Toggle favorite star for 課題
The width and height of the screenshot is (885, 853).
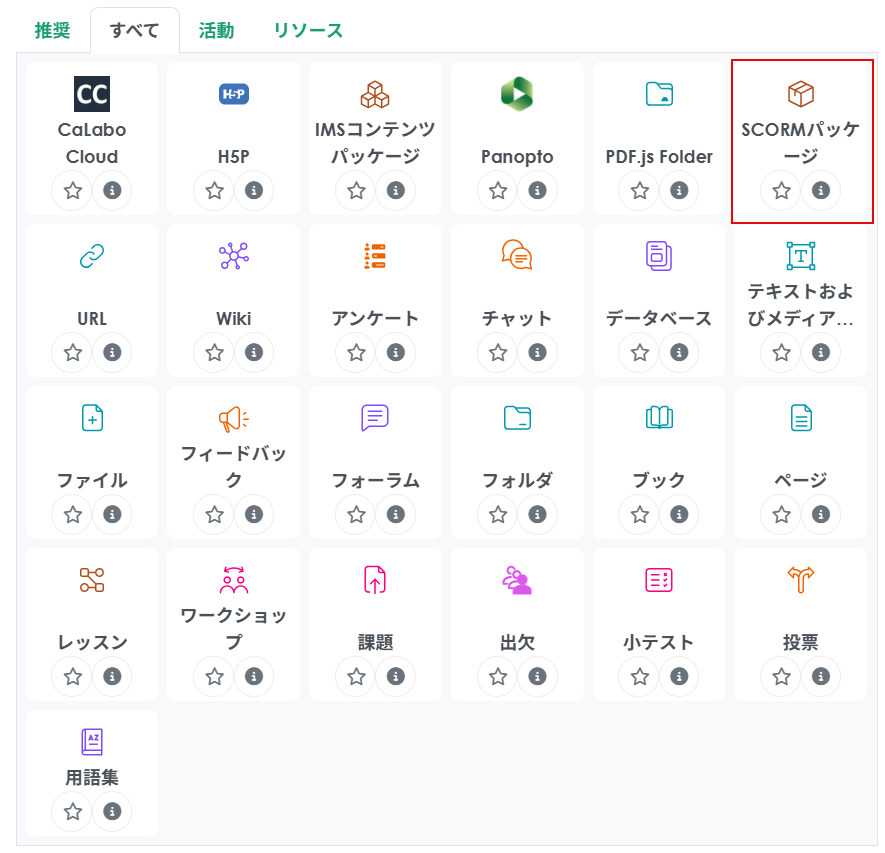tap(356, 676)
